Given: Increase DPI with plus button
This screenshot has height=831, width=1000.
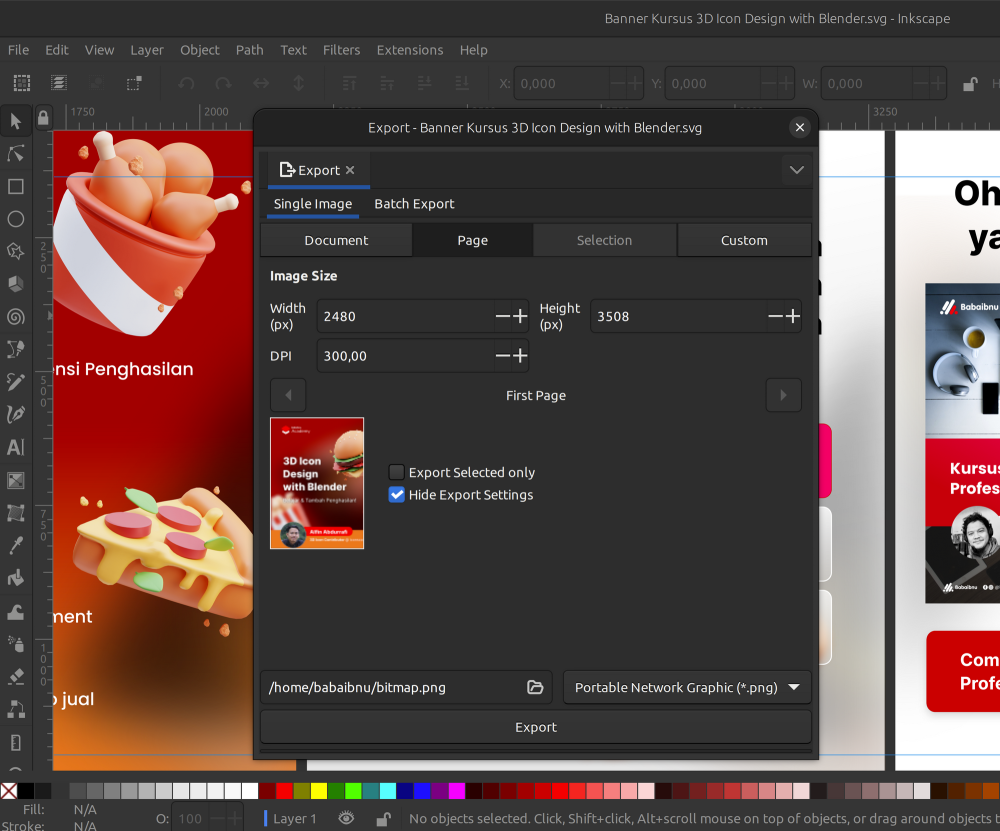Looking at the screenshot, I should click(520, 355).
